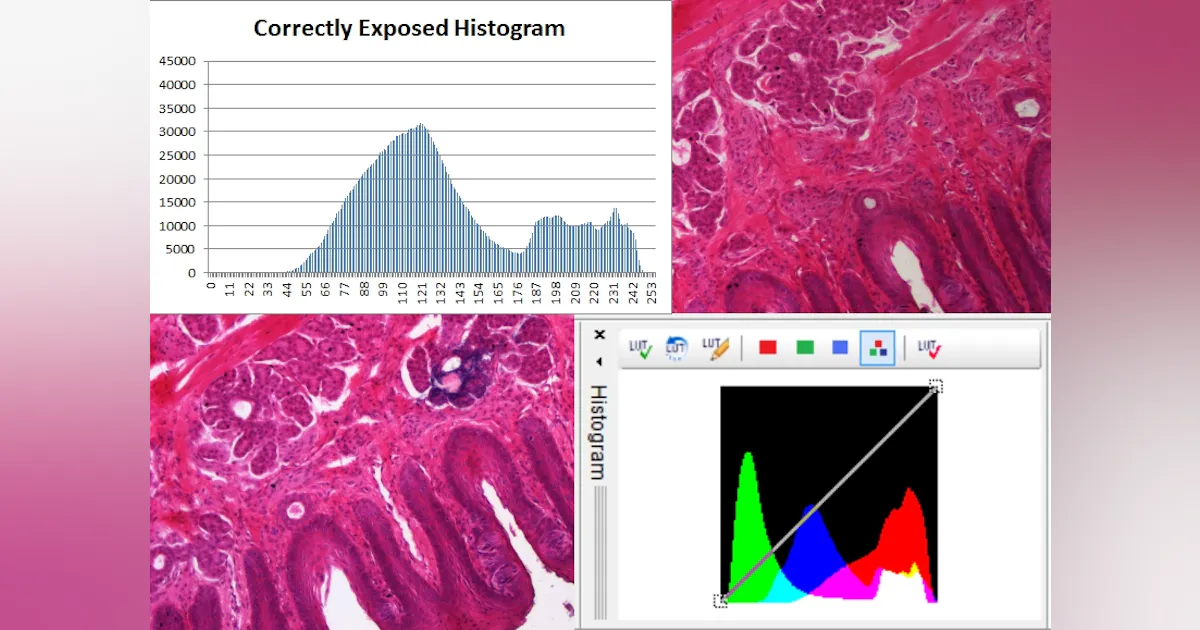Select the blue channel swatch
1200x630 pixels.
840,348
